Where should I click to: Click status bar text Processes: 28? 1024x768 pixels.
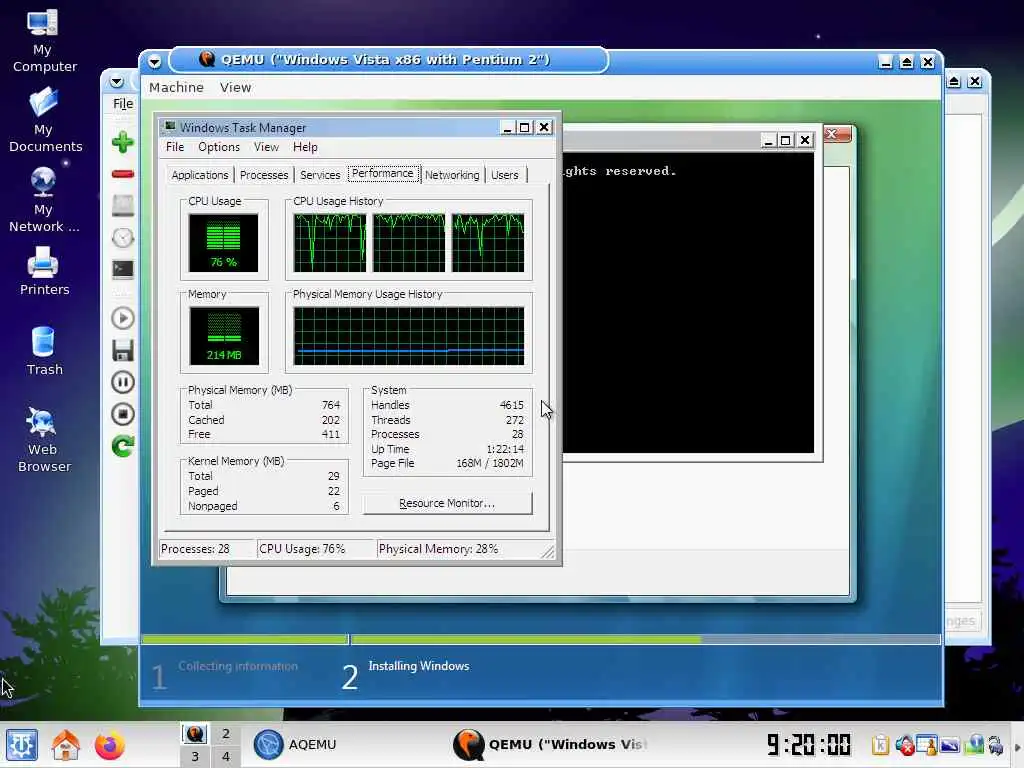click(195, 549)
